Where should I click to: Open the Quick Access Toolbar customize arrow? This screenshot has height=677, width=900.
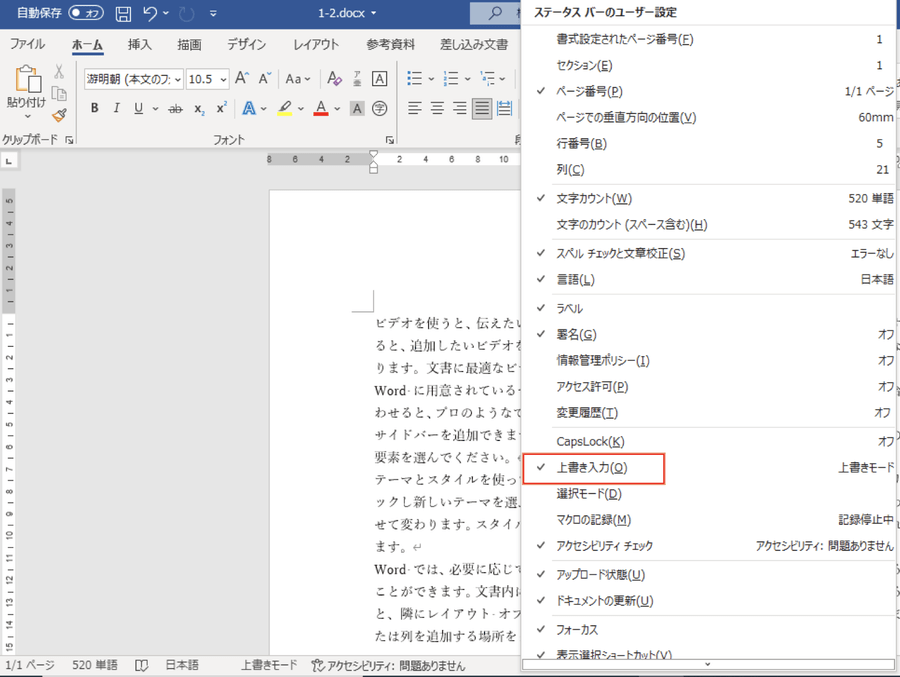pyautogui.click(x=213, y=13)
